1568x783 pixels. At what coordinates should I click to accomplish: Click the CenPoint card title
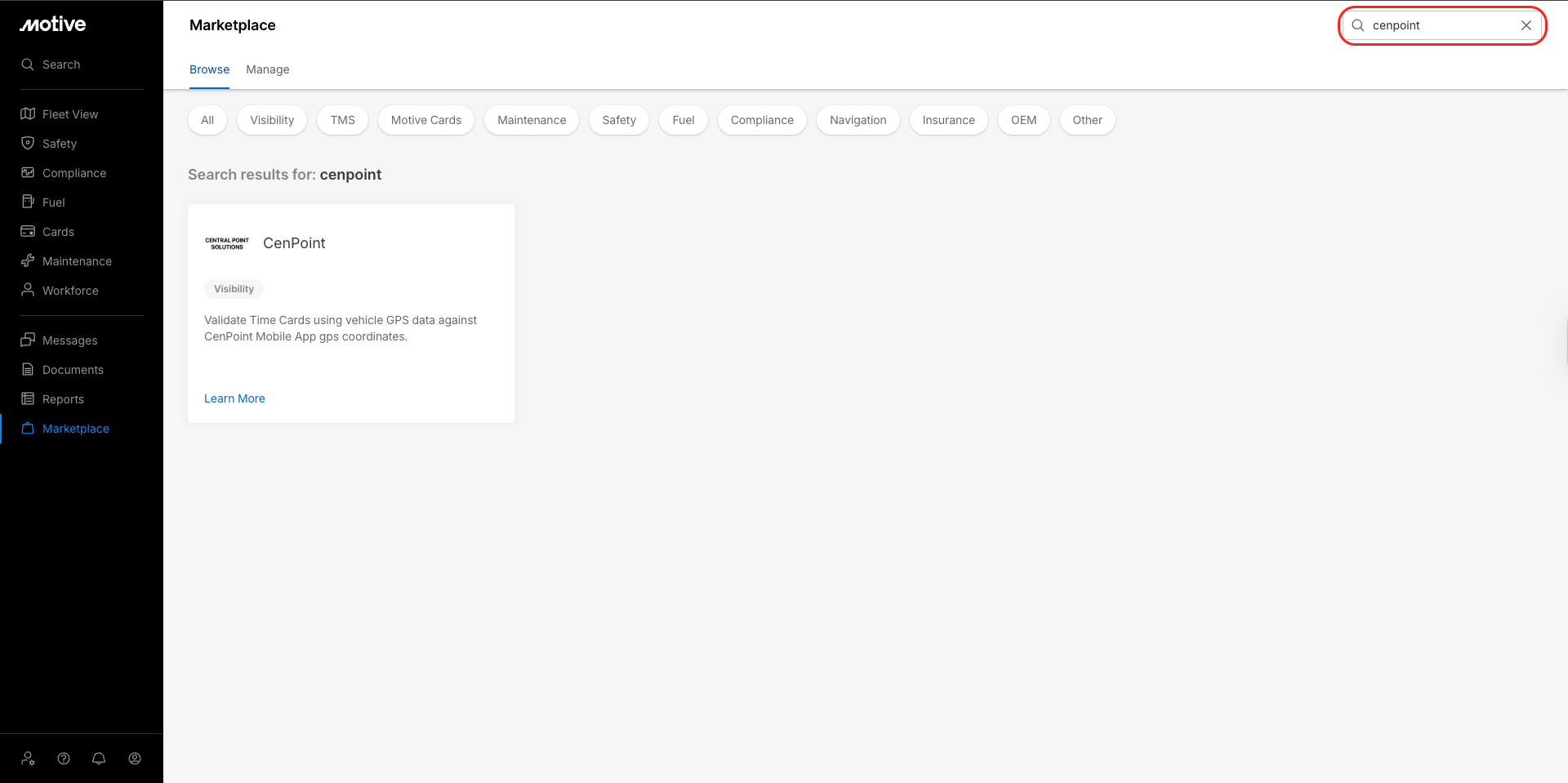294,243
